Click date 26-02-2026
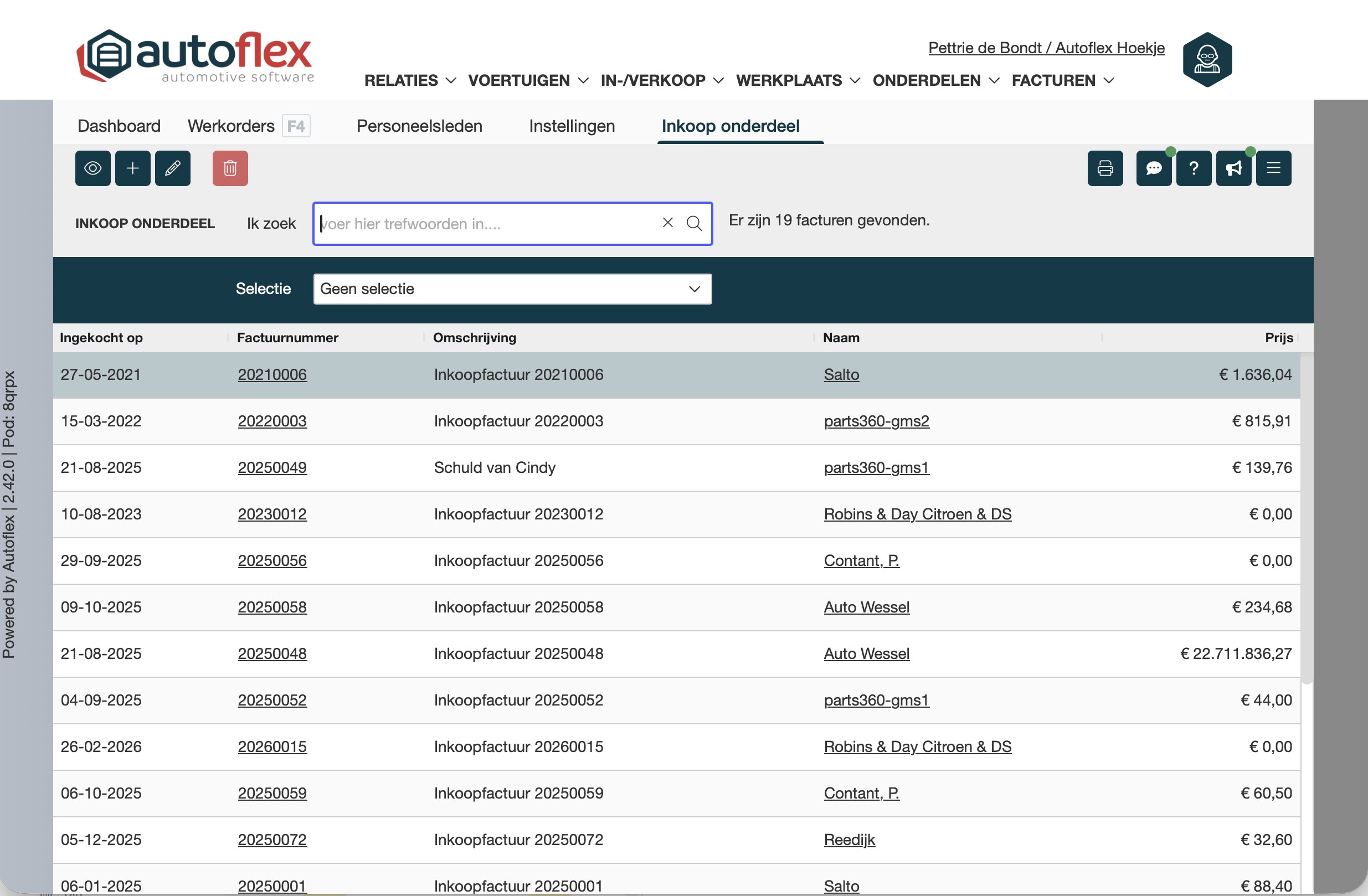 pyautogui.click(x=101, y=747)
